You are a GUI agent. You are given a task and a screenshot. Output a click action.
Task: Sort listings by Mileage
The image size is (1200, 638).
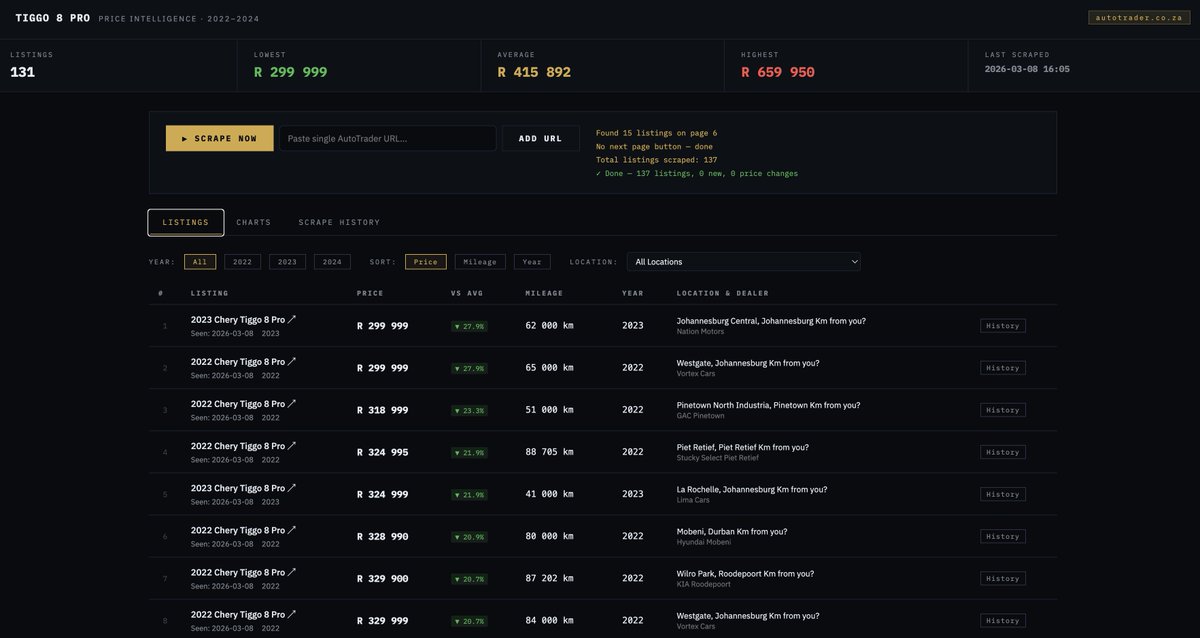480,262
